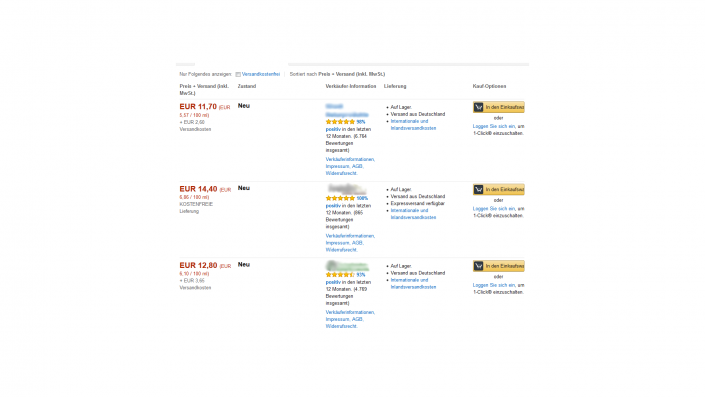This screenshot has height=397, width=705.
Task: Click star rating of 93% positive seller
Action: pos(340,275)
